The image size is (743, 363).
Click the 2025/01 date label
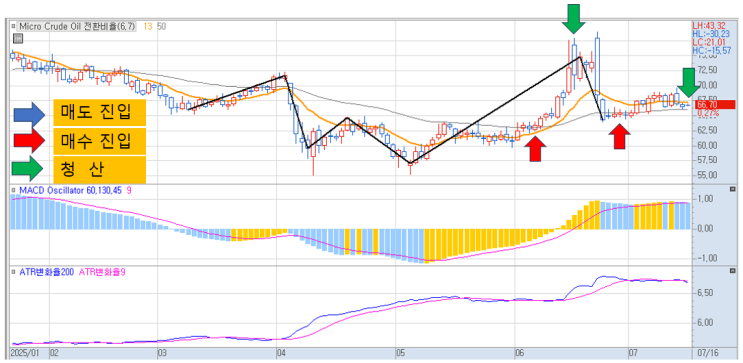coord(24,354)
